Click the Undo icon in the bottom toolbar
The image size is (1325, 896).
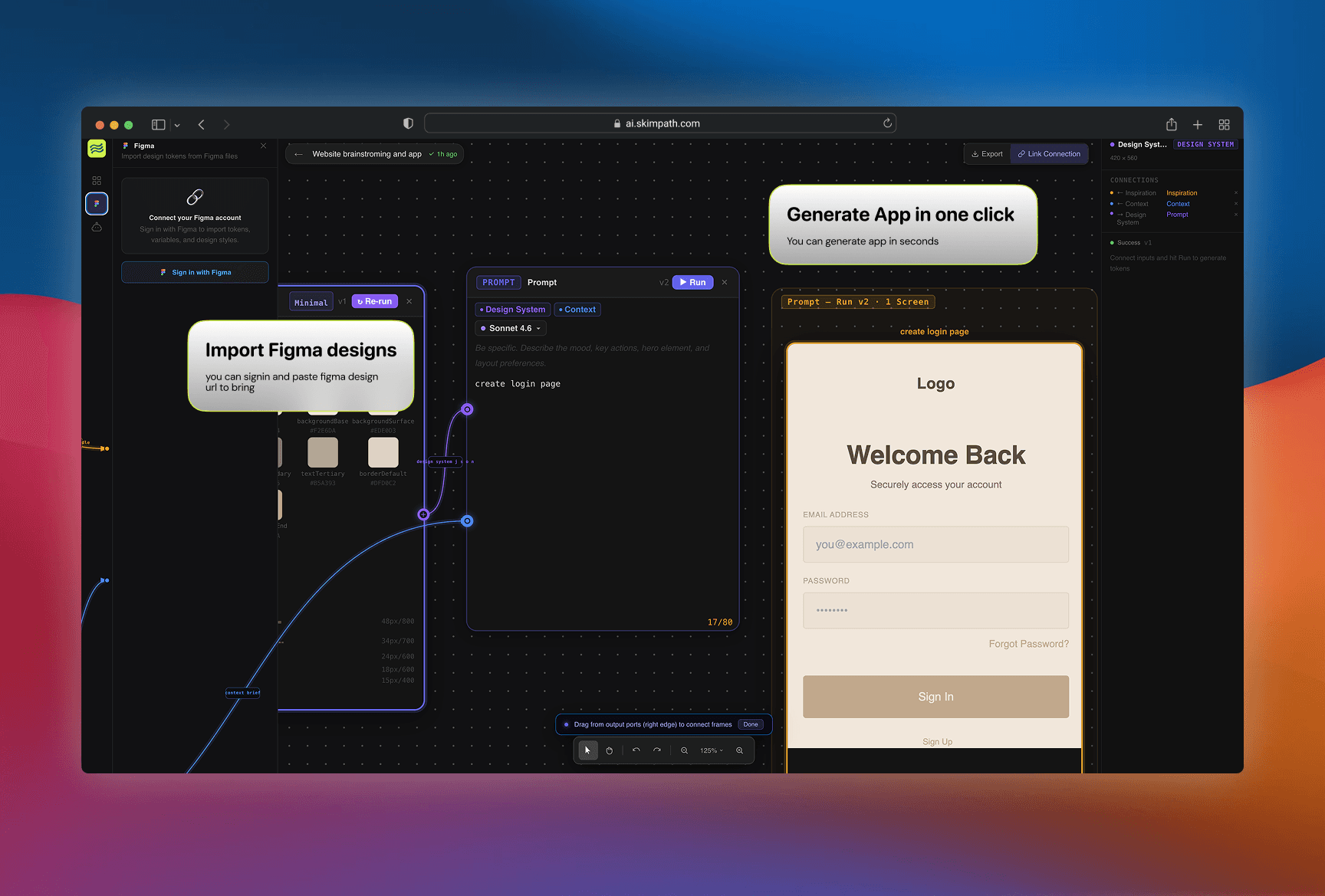click(636, 750)
